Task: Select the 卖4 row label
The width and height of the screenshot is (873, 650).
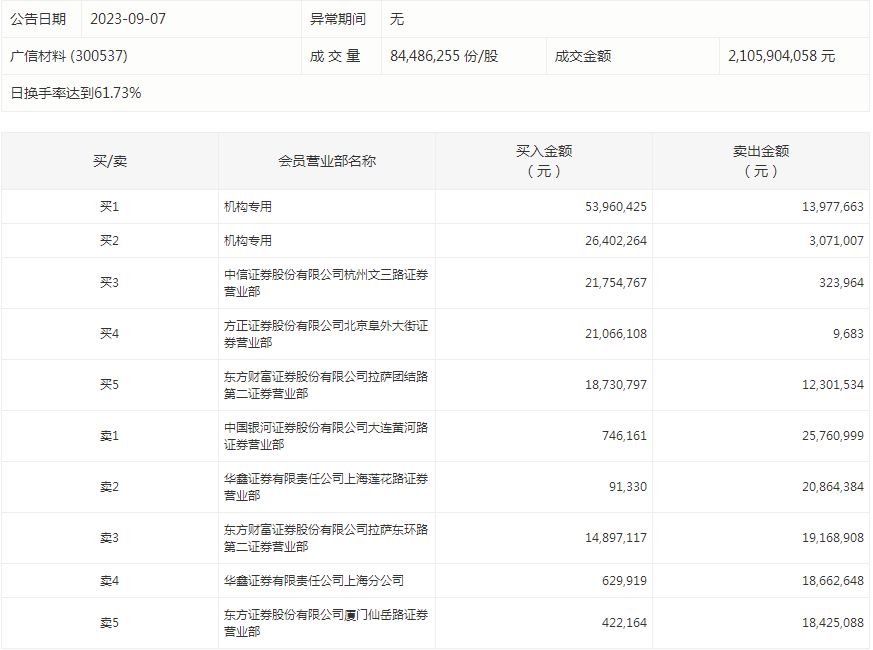Action: (110, 581)
